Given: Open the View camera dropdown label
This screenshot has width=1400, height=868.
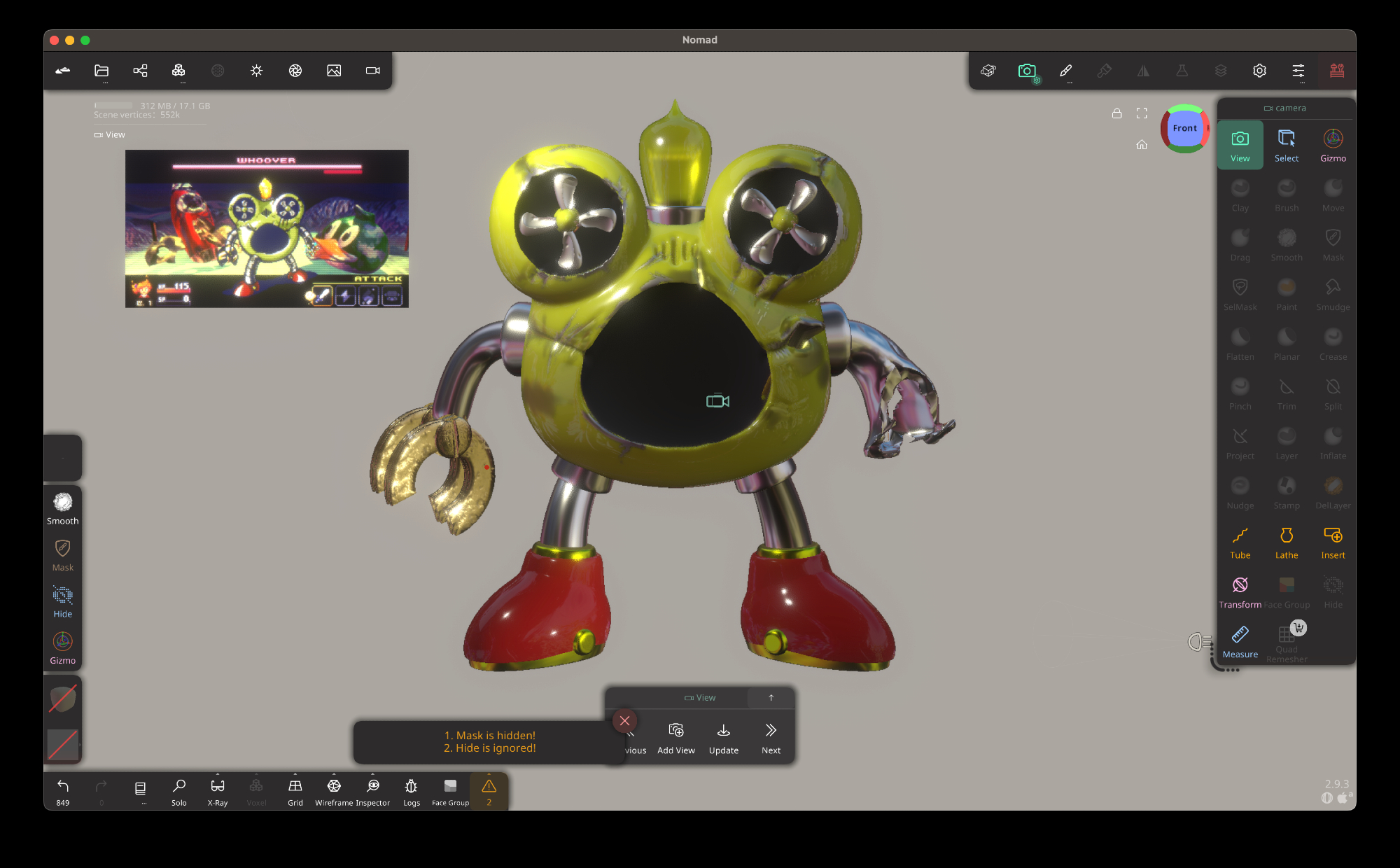Looking at the screenshot, I should [700, 698].
